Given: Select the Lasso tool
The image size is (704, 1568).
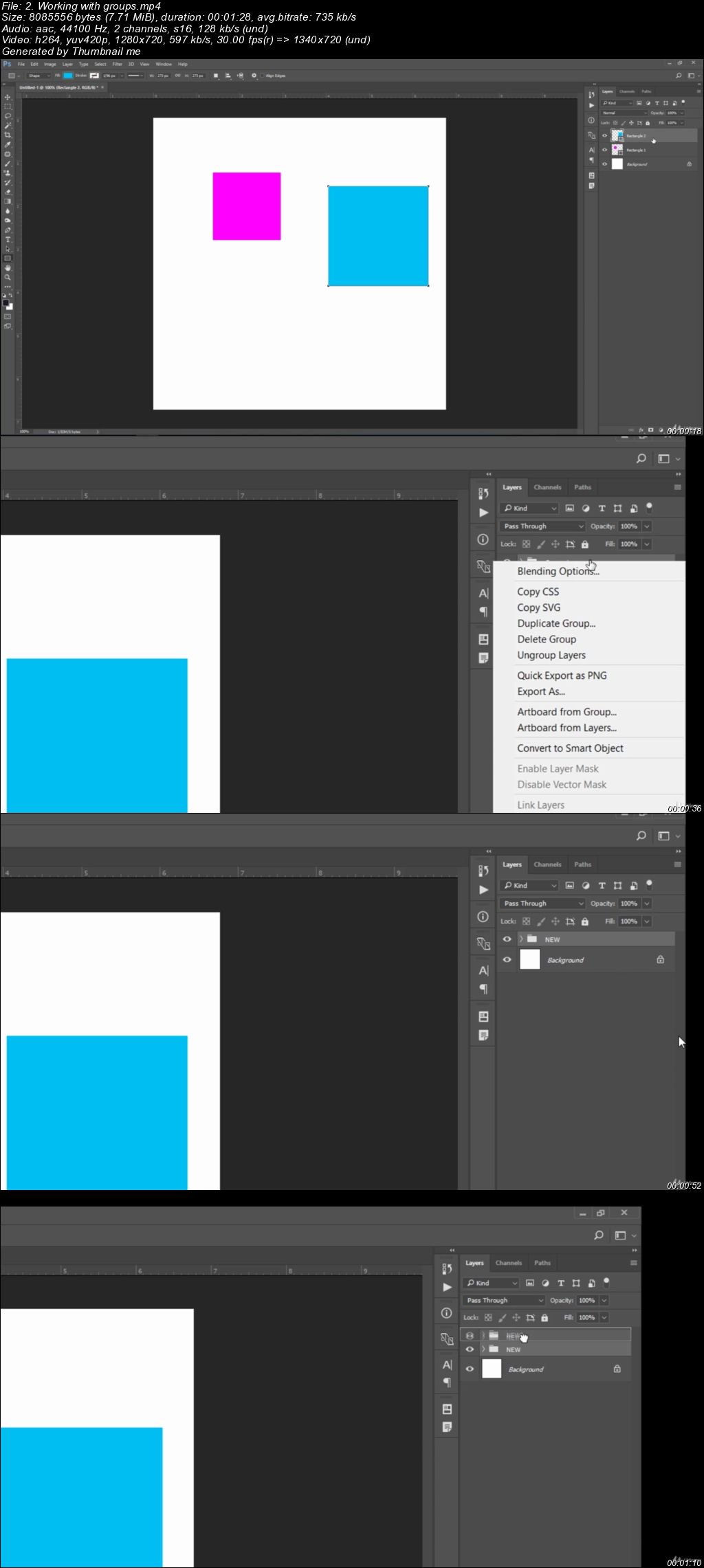Looking at the screenshot, I should (x=8, y=115).
